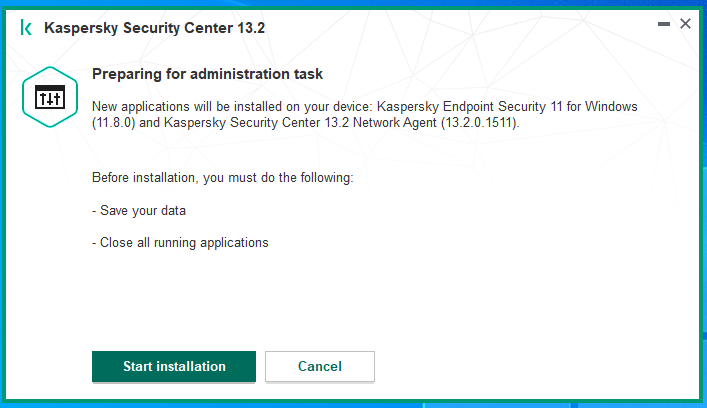
Task: Click the Close all running applications item
Action: tap(180, 243)
